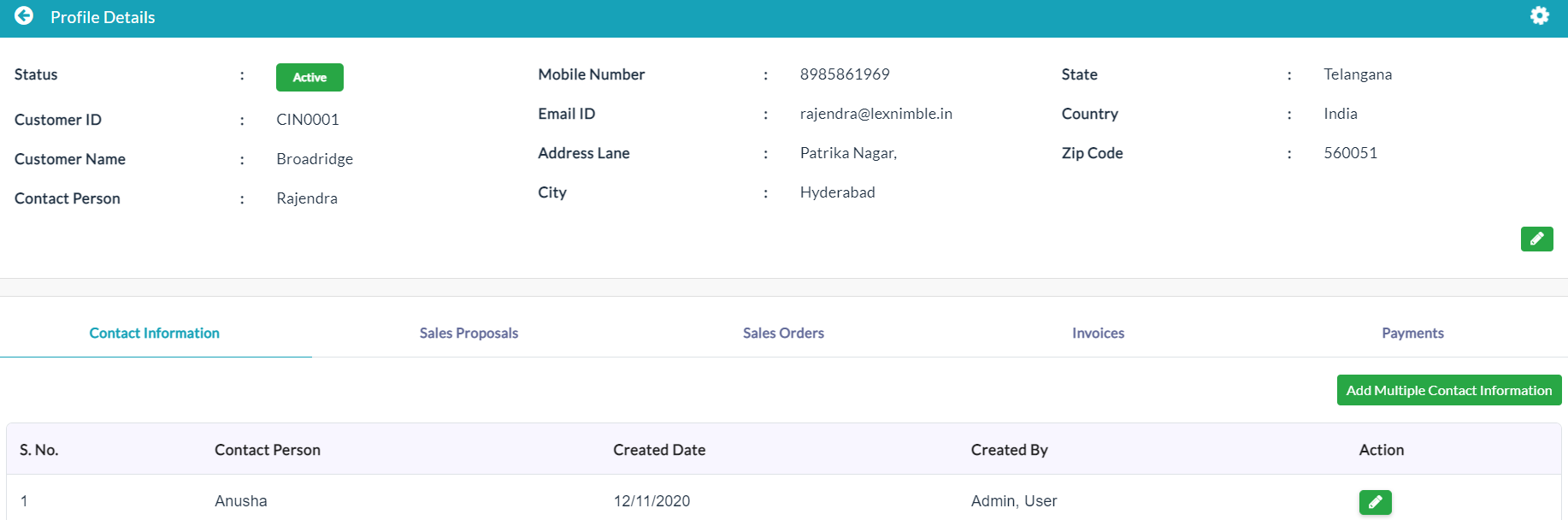Click contact person value Rajendra
The width and height of the screenshot is (1568, 520).
[307, 198]
